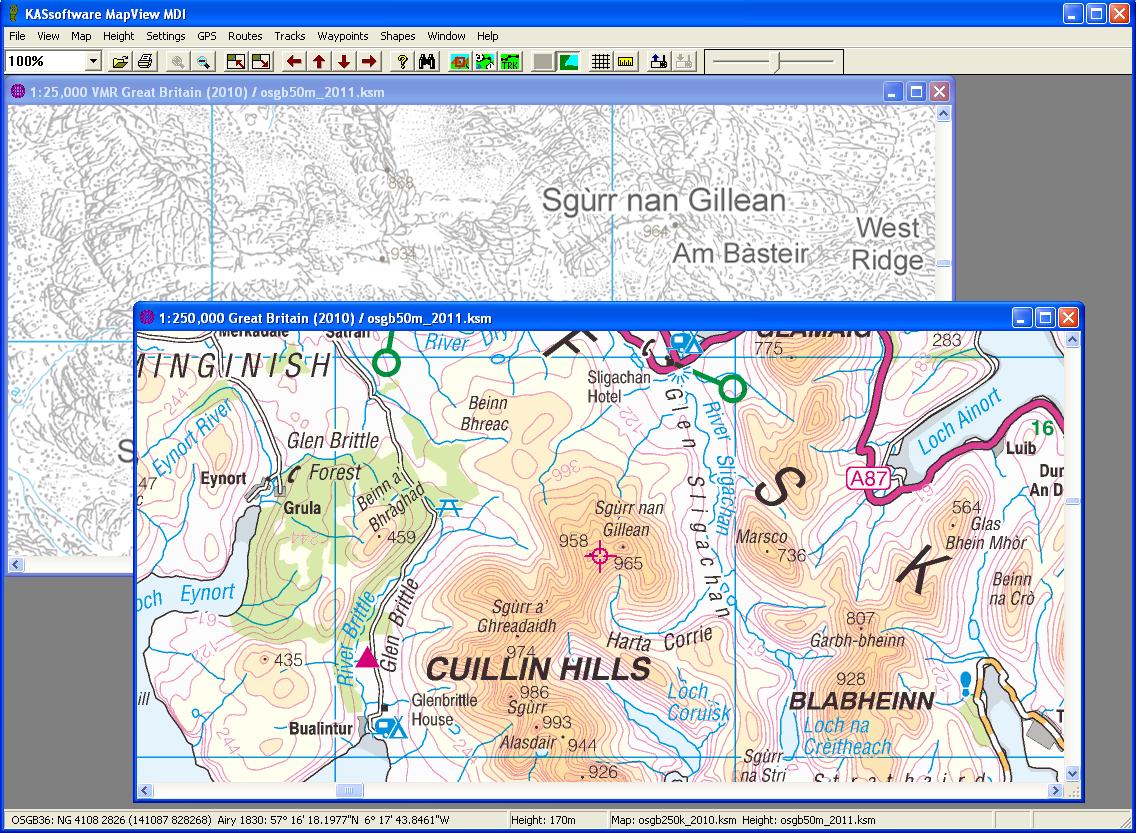Open the GPS menu

[x=206, y=35]
